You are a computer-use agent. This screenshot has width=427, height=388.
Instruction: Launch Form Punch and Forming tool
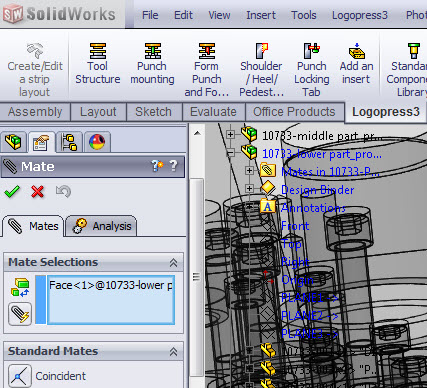207,70
